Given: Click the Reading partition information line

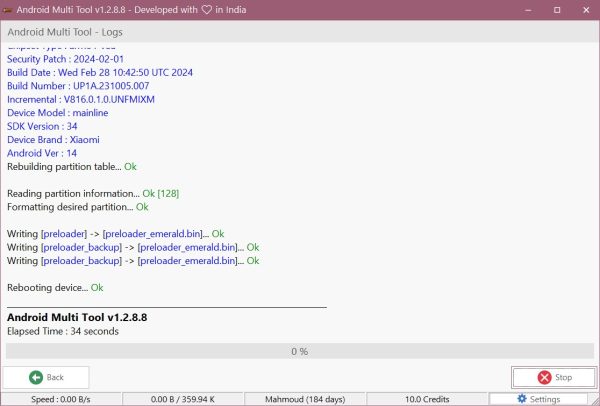Looking at the screenshot, I should (93, 194).
